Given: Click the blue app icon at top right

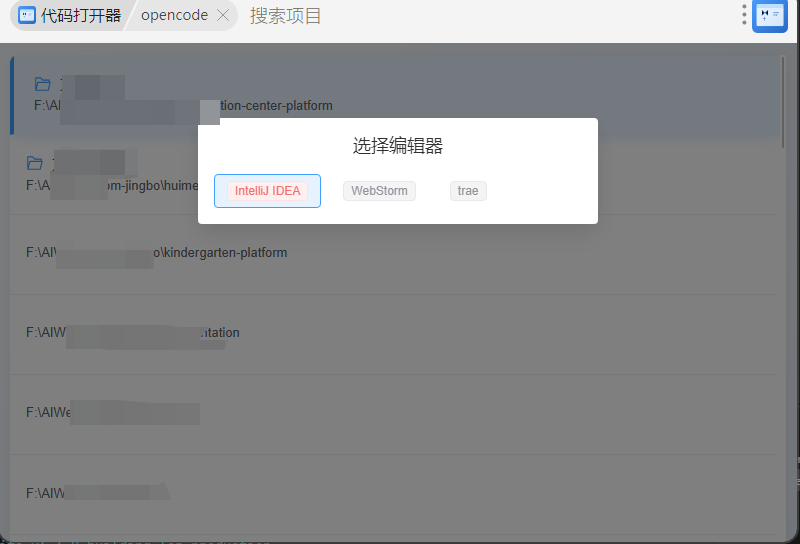Looking at the screenshot, I should tap(769, 16).
